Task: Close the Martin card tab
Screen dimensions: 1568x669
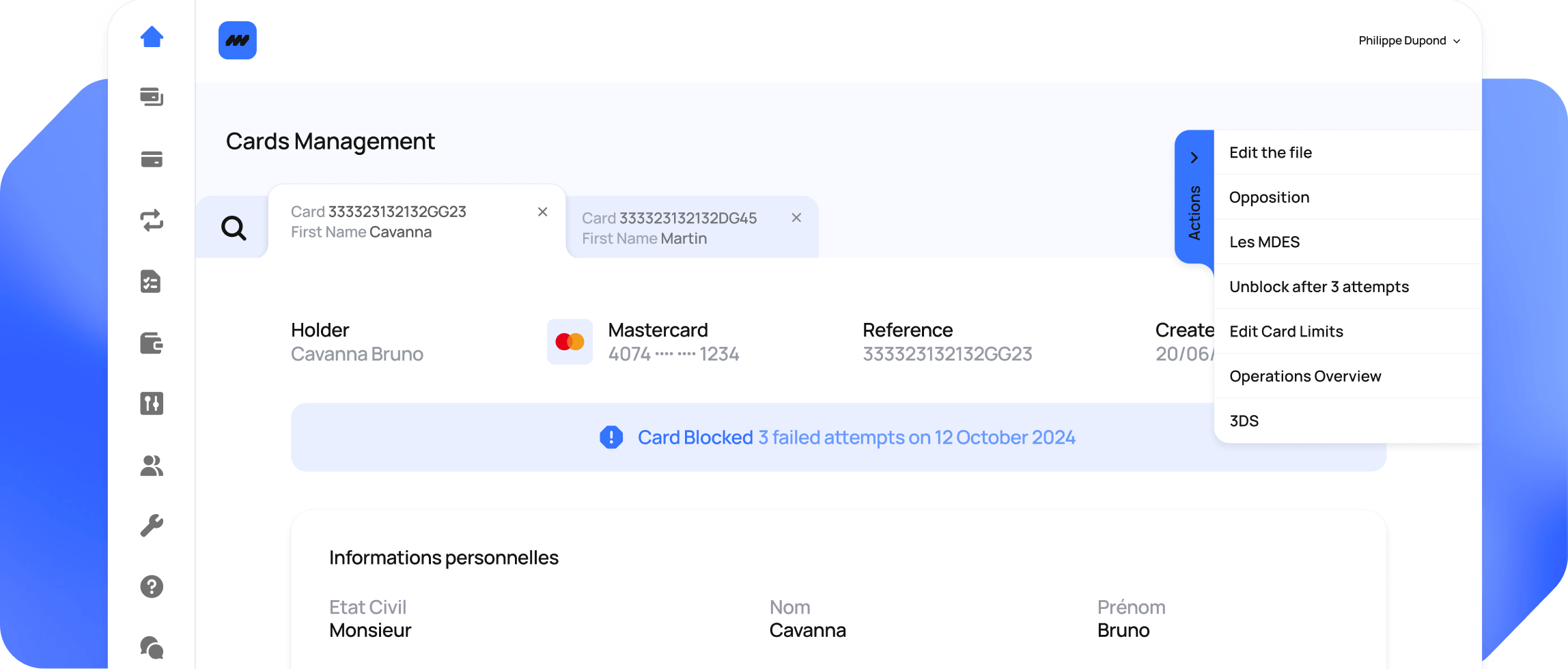Action: pyautogui.click(x=796, y=218)
